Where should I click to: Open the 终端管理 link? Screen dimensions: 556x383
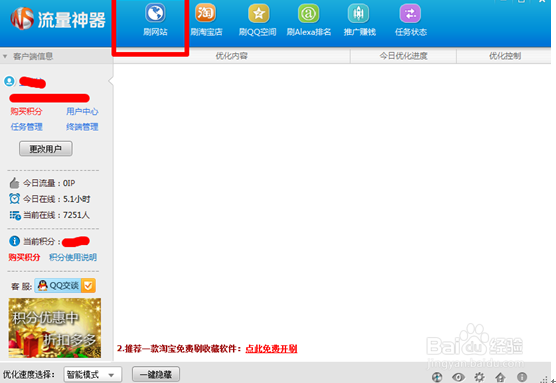(82, 127)
